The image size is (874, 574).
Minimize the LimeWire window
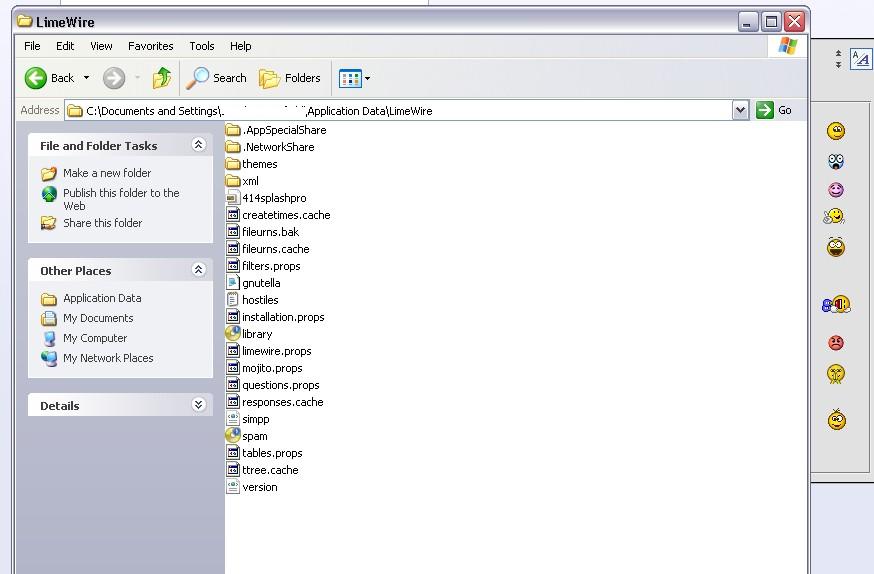(748, 22)
